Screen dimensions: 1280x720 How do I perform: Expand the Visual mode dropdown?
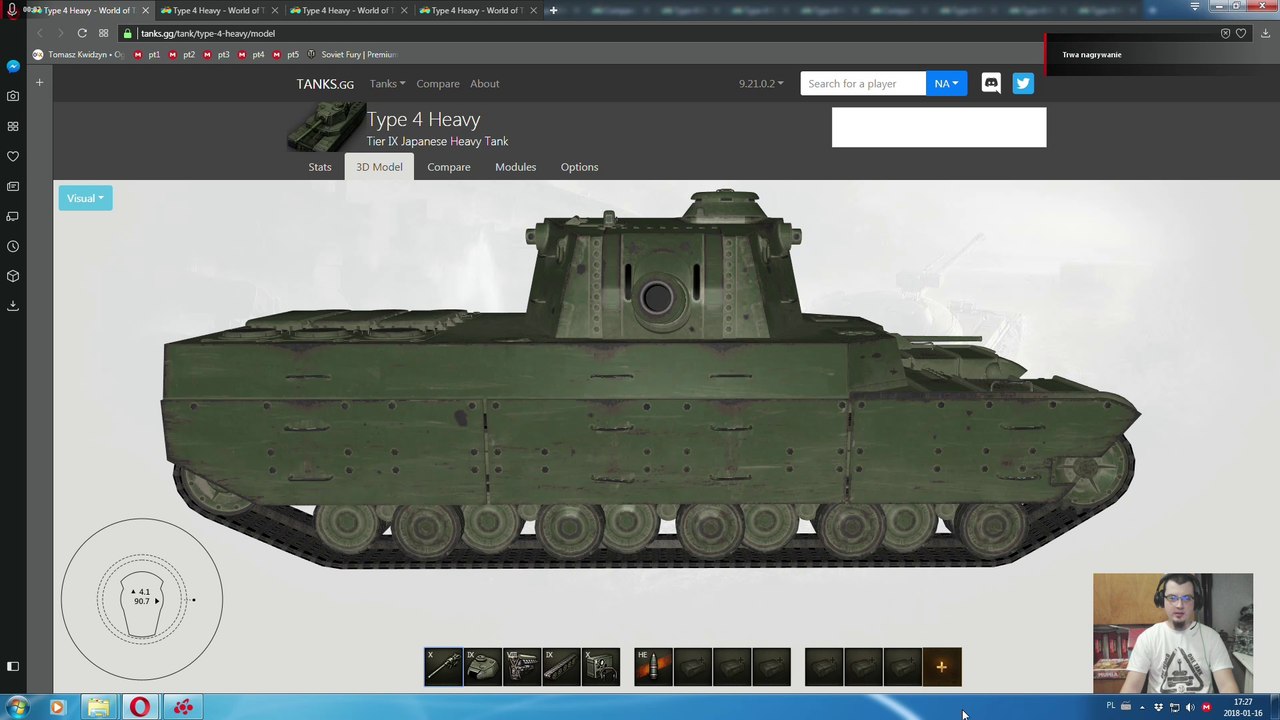85,198
